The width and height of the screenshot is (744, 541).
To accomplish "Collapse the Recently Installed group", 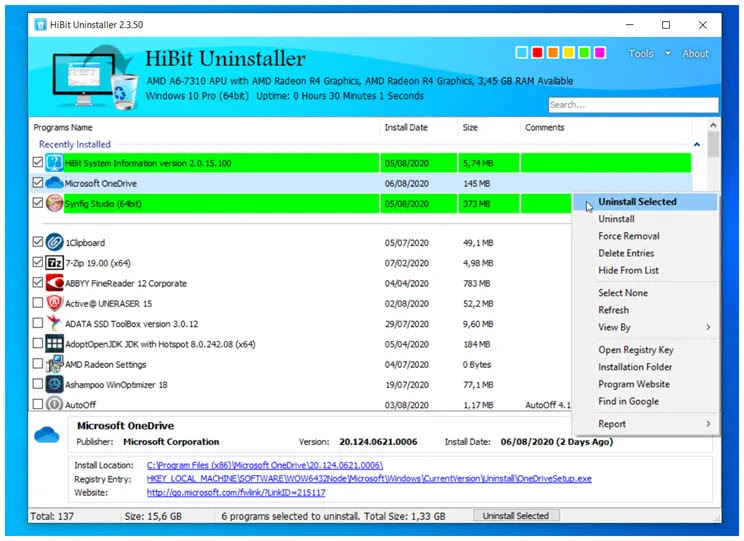I will [x=697, y=144].
